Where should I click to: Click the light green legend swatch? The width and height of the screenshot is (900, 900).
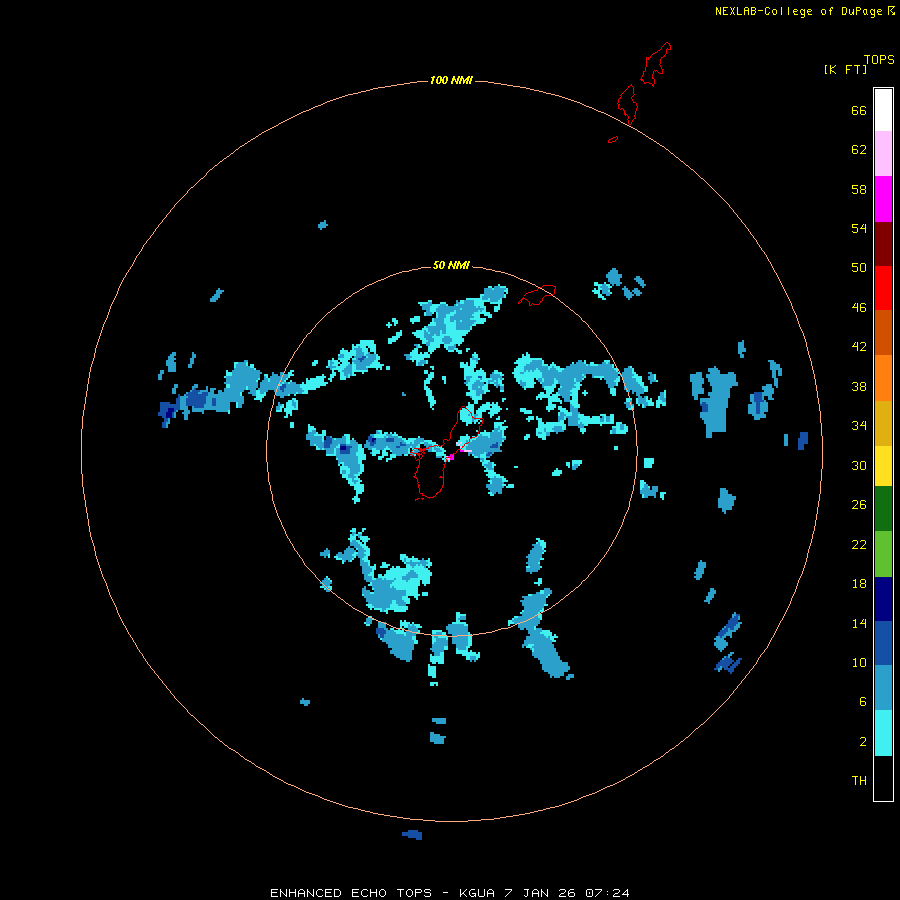click(883, 554)
